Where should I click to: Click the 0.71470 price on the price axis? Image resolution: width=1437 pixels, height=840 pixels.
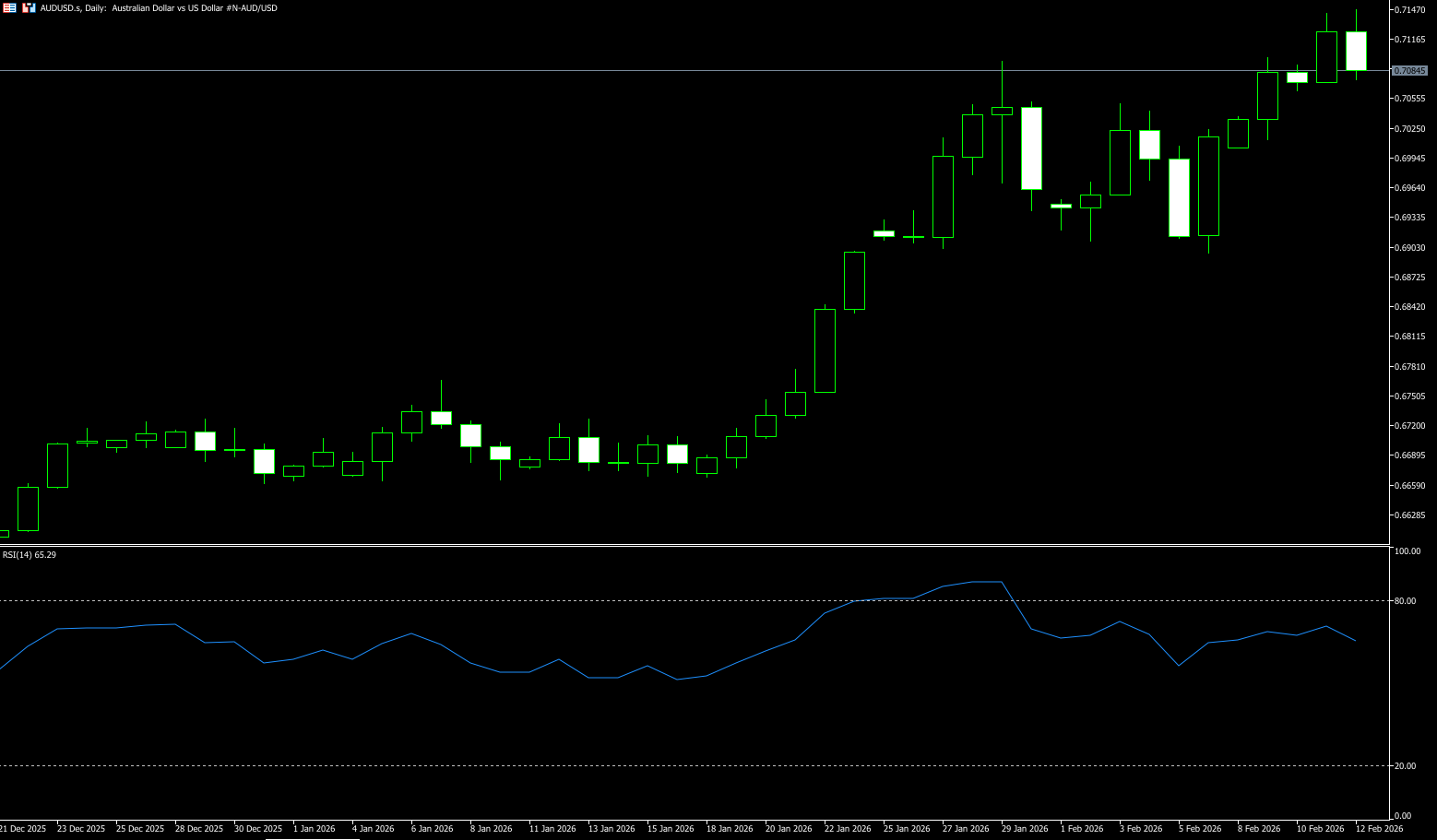[x=1409, y=9]
